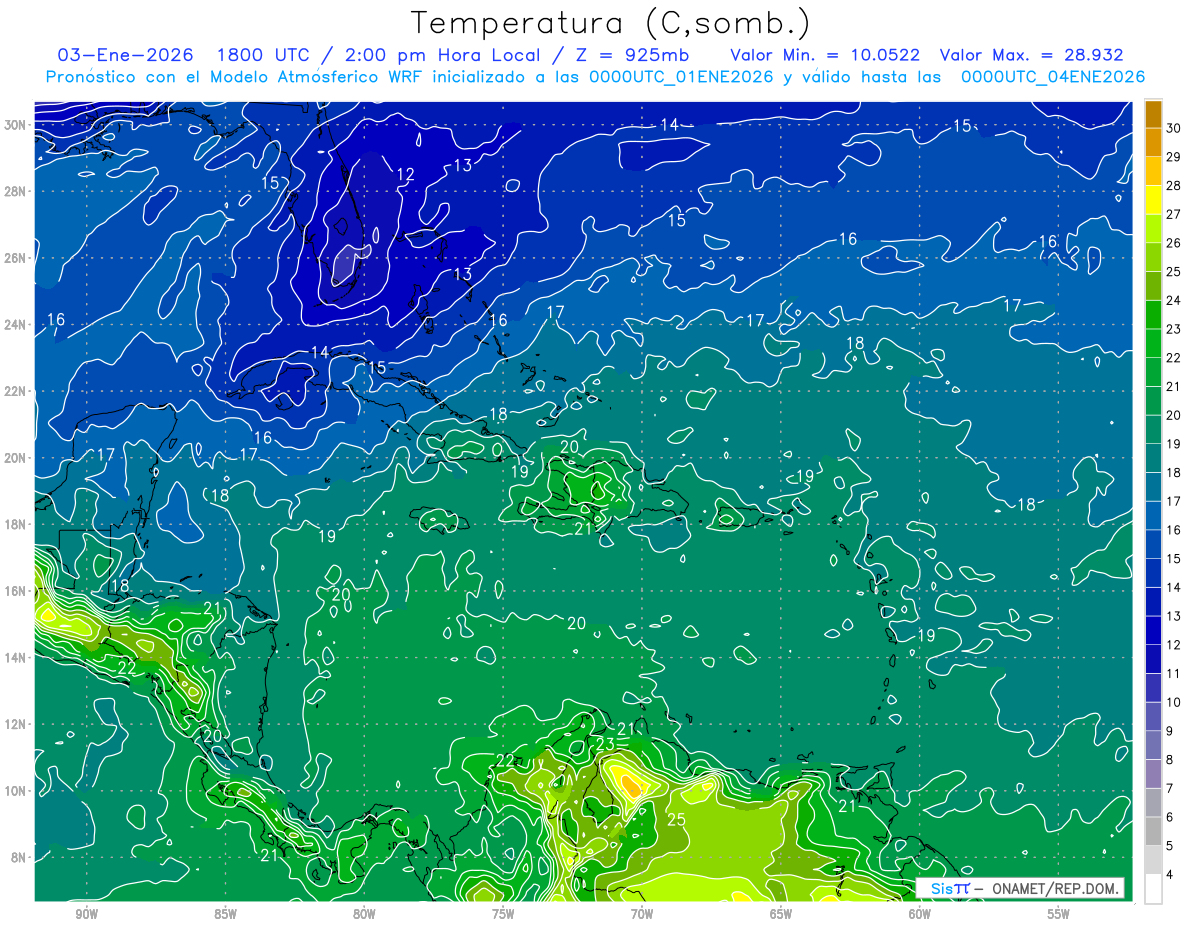This screenshot has height=927, width=1200.
Task: Click the "80W" longitude axis label
Action: (364, 915)
